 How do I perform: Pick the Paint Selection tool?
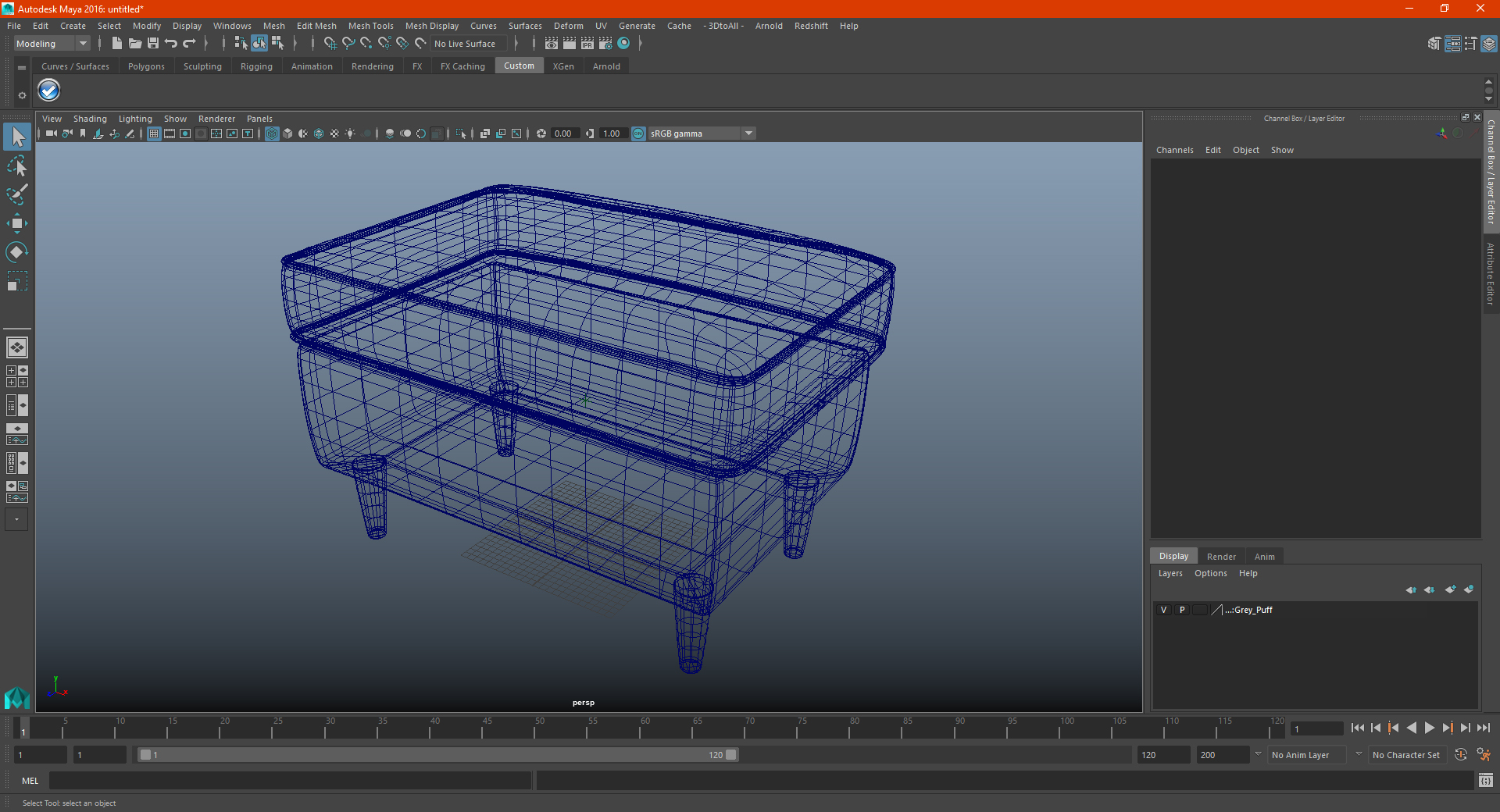17,194
